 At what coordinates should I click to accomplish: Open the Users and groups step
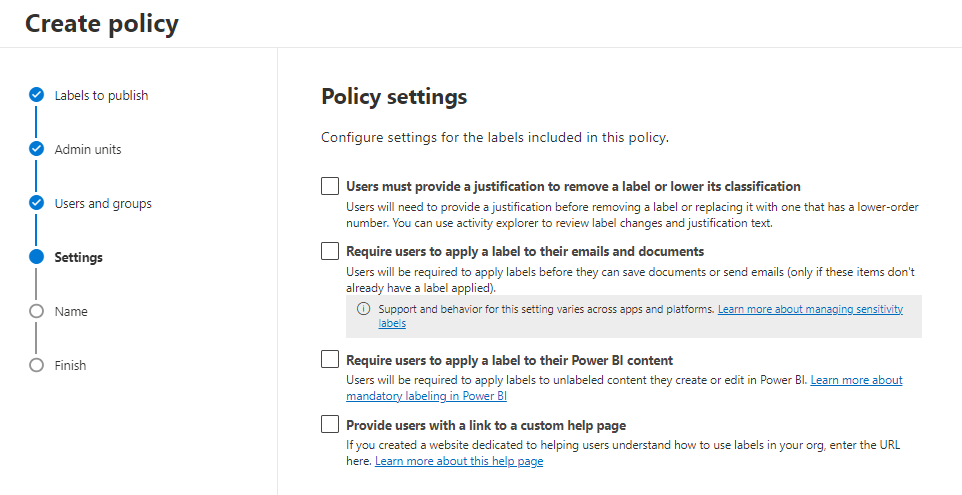pos(103,203)
